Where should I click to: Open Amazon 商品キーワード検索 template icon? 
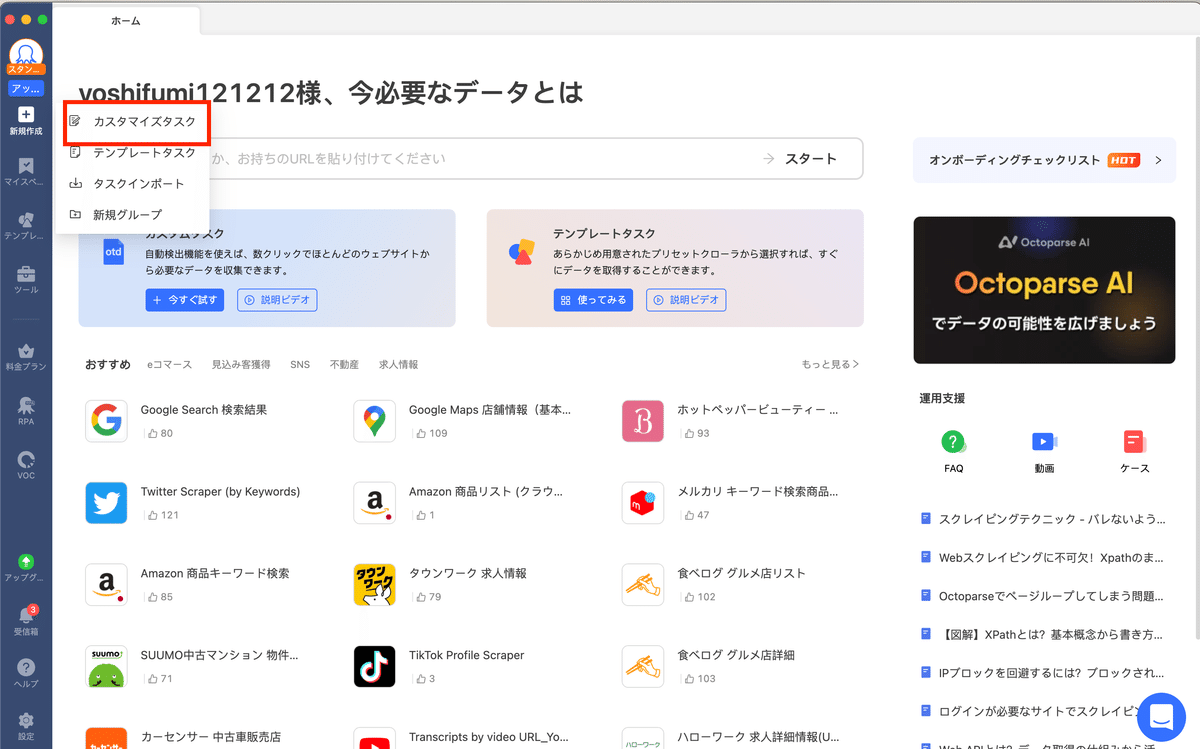tap(106, 585)
